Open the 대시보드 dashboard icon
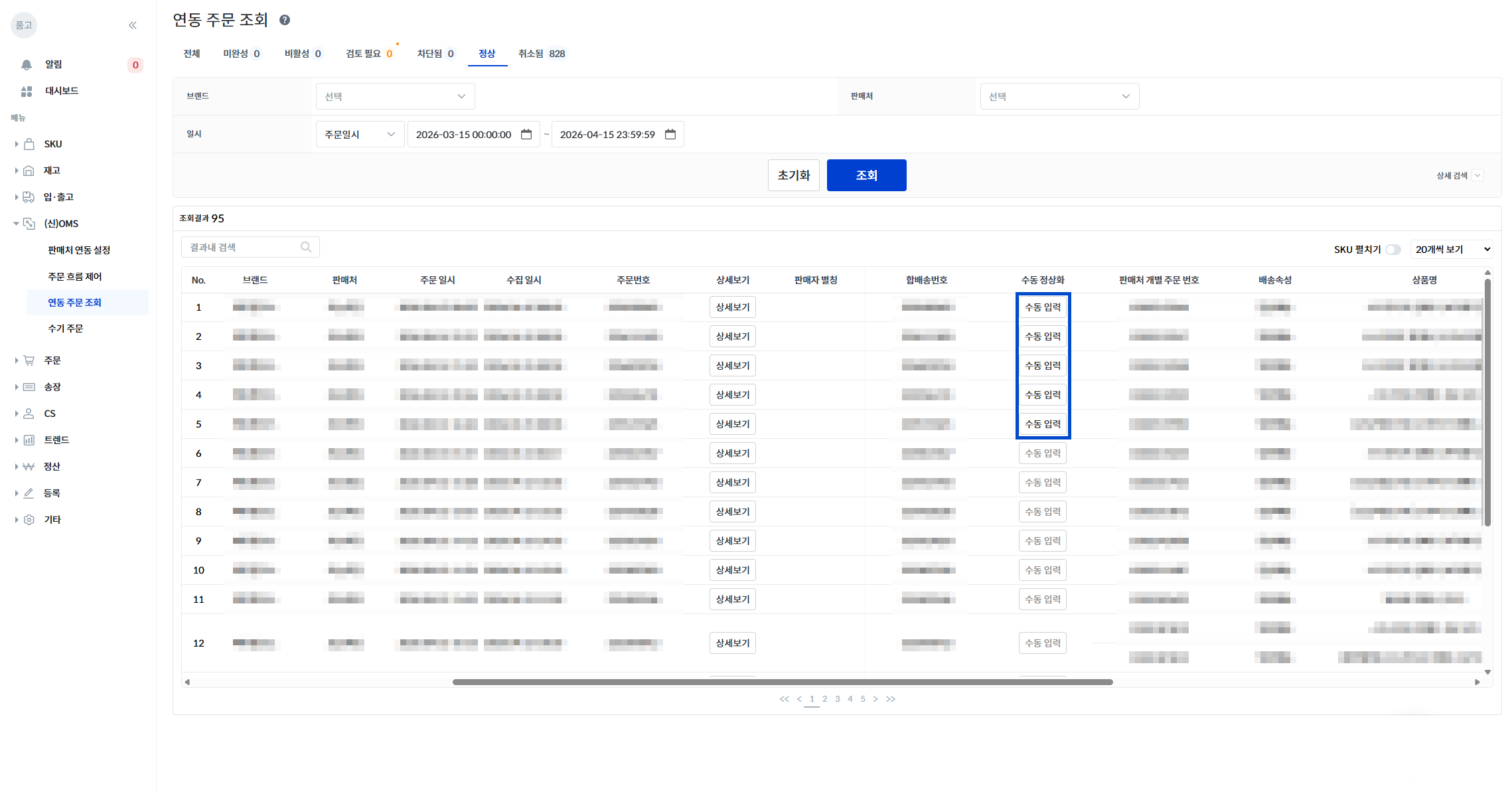Image resolution: width=1512 pixels, height=792 pixels. 27,91
